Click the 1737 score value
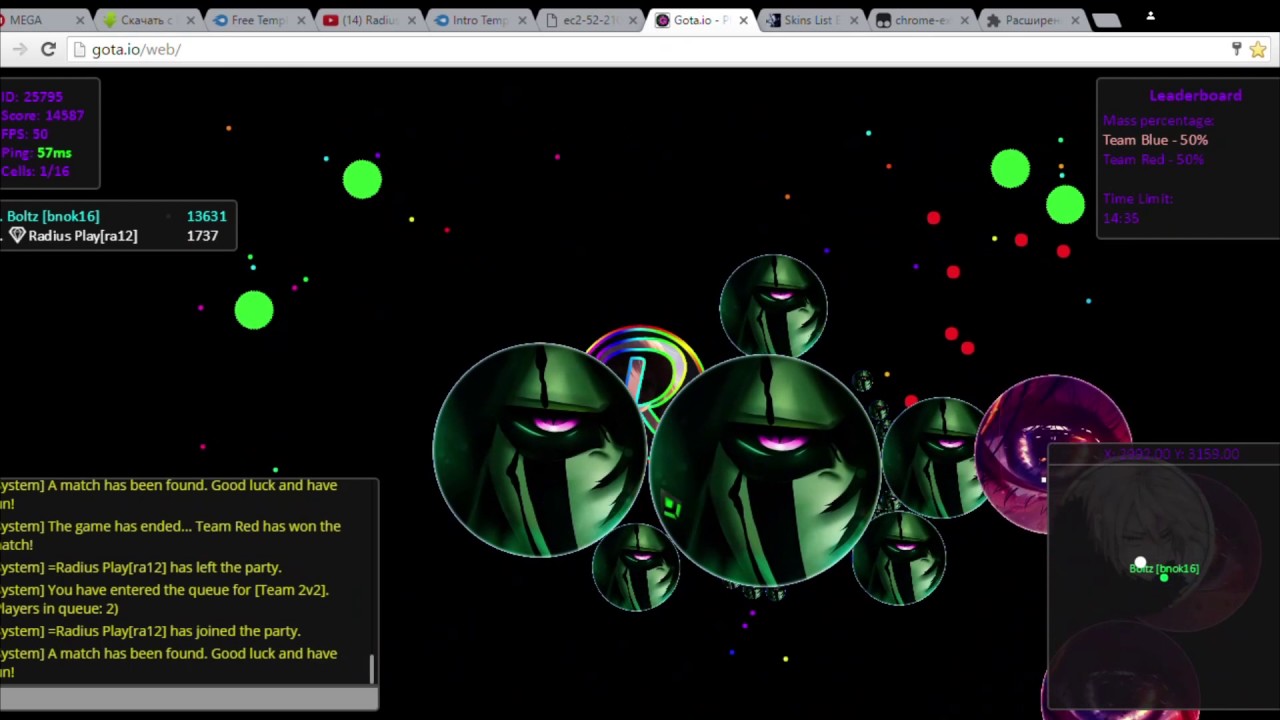Screen dimensions: 1280x720 click(202, 236)
